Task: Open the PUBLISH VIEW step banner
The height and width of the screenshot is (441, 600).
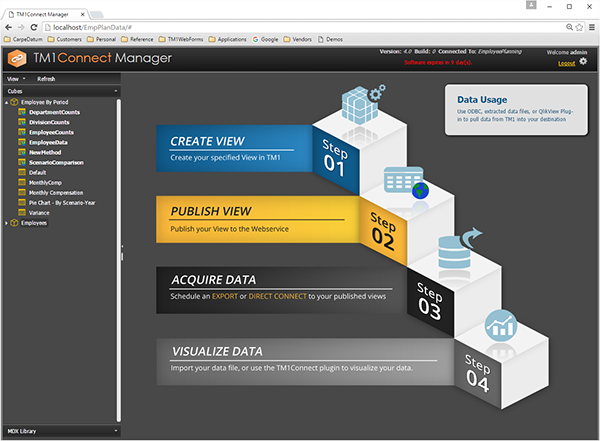Action: pos(258,219)
